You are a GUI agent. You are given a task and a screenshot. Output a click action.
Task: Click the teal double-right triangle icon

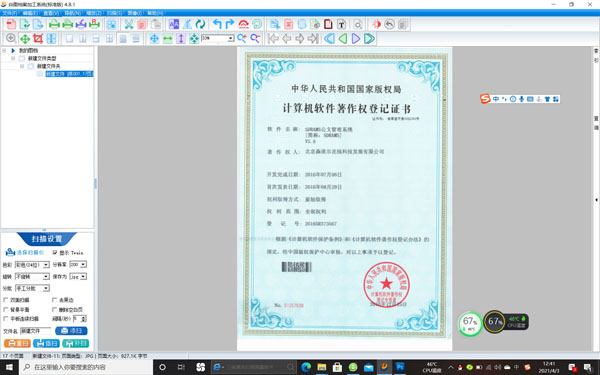(x=369, y=38)
